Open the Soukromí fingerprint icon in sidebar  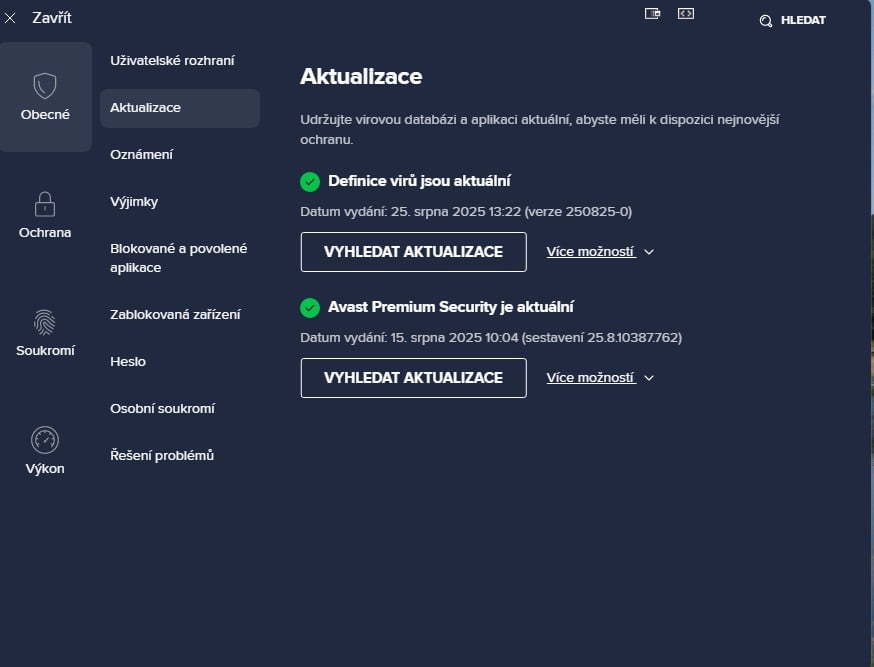point(44,322)
